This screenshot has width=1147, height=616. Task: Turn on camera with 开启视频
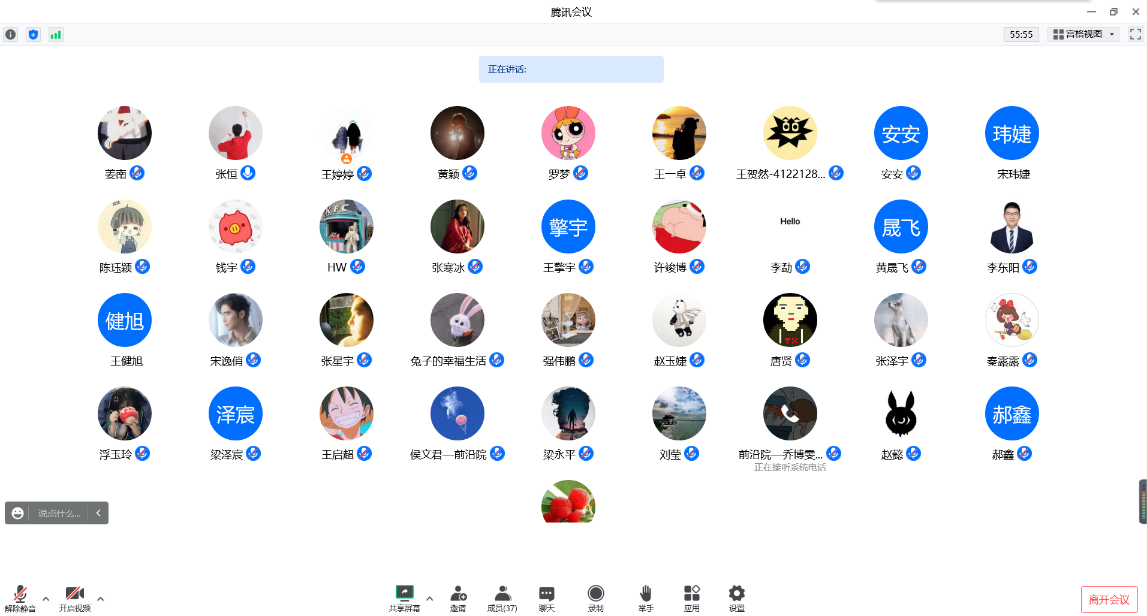(x=74, y=598)
